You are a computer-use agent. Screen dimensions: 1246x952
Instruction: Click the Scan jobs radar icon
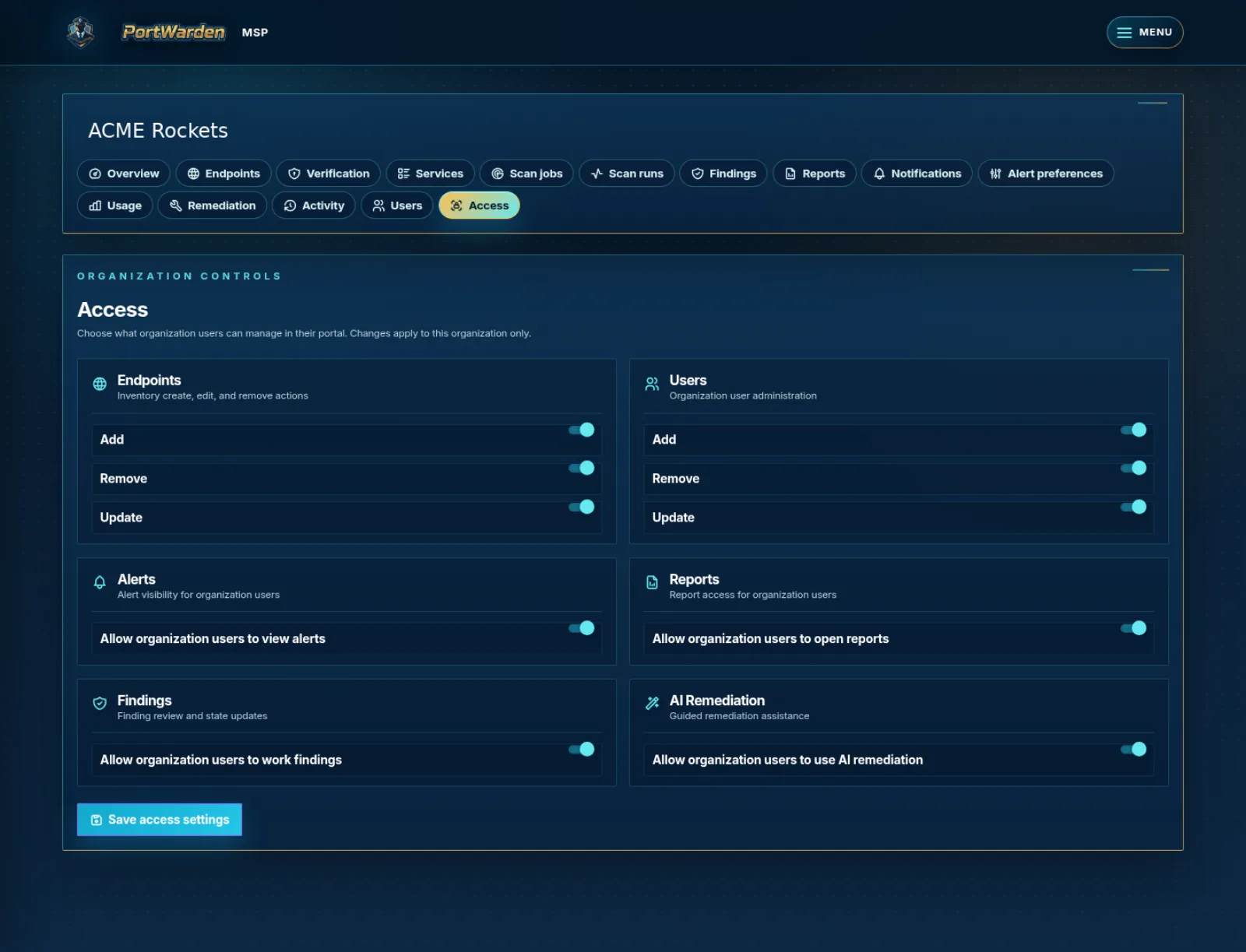[498, 174]
